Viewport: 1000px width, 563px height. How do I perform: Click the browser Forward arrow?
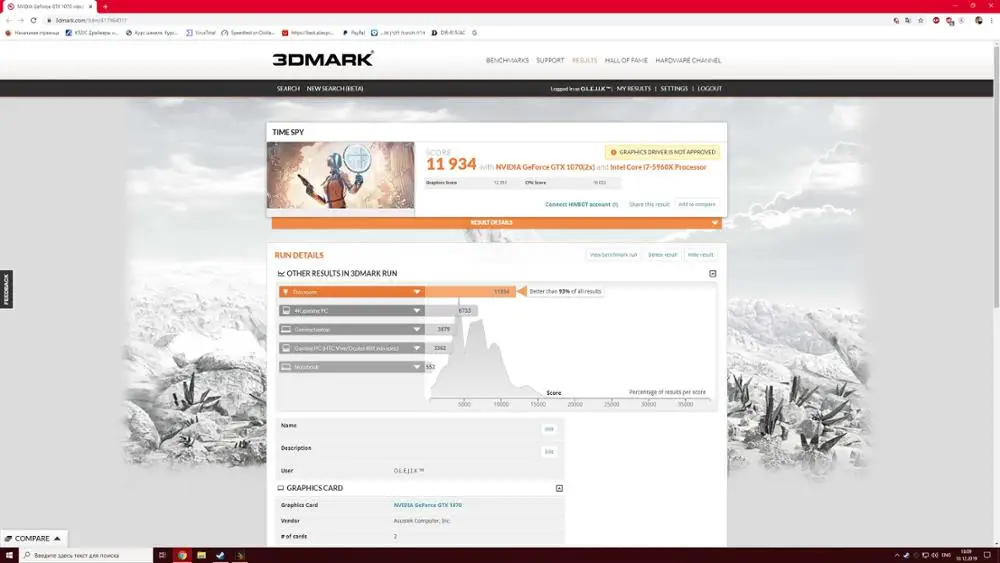point(20,20)
